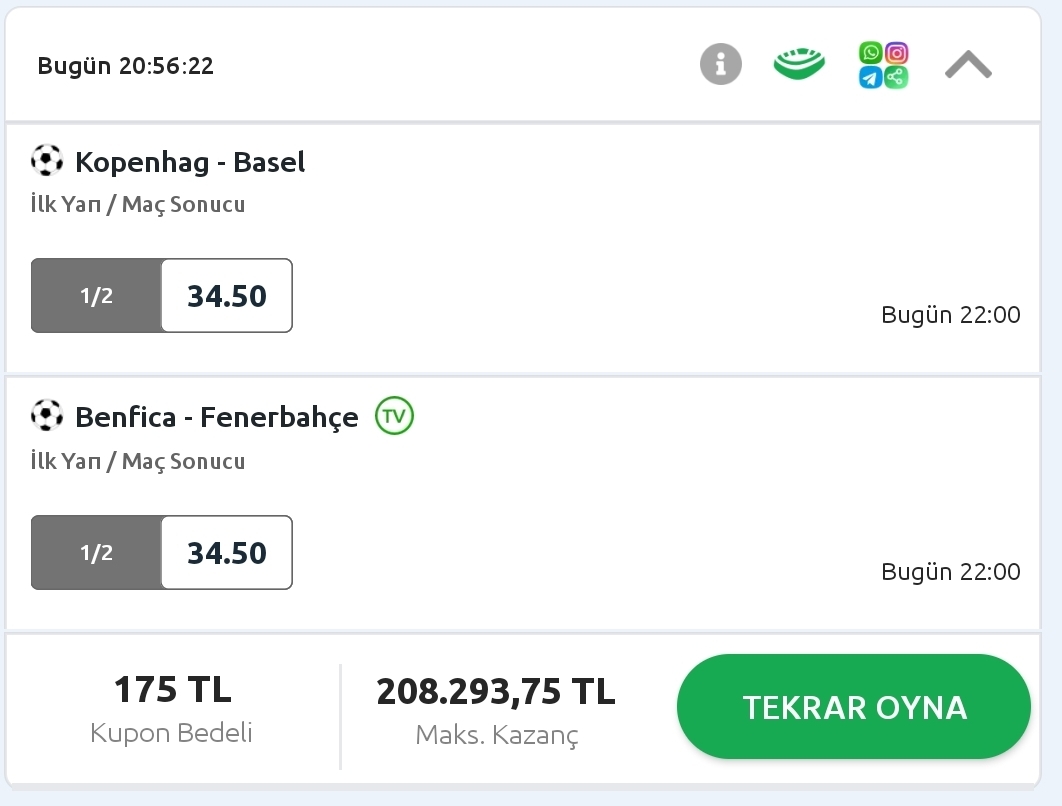Viewport: 1062px width, 806px height.
Task: Click the TEKRAR OYNA button
Action: point(853,706)
